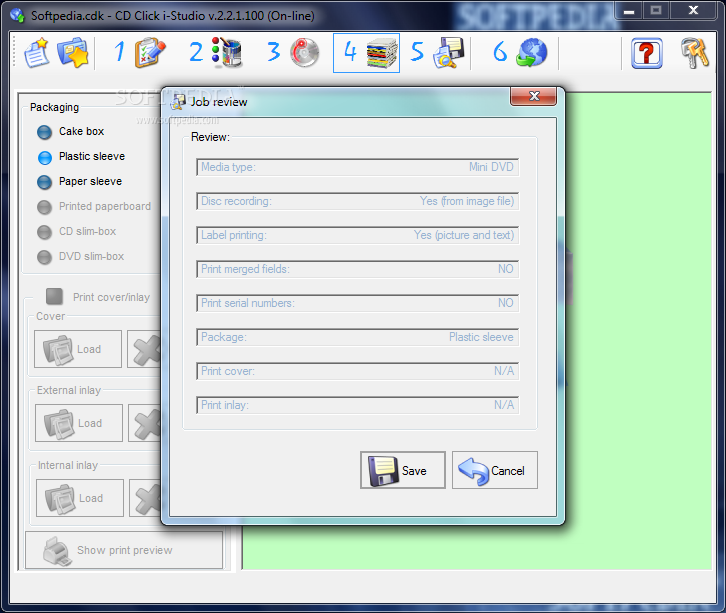Click the Disc recording review field
Image resolution: width=726 pixels, height=613 pixels.
(x=357, y=201)
